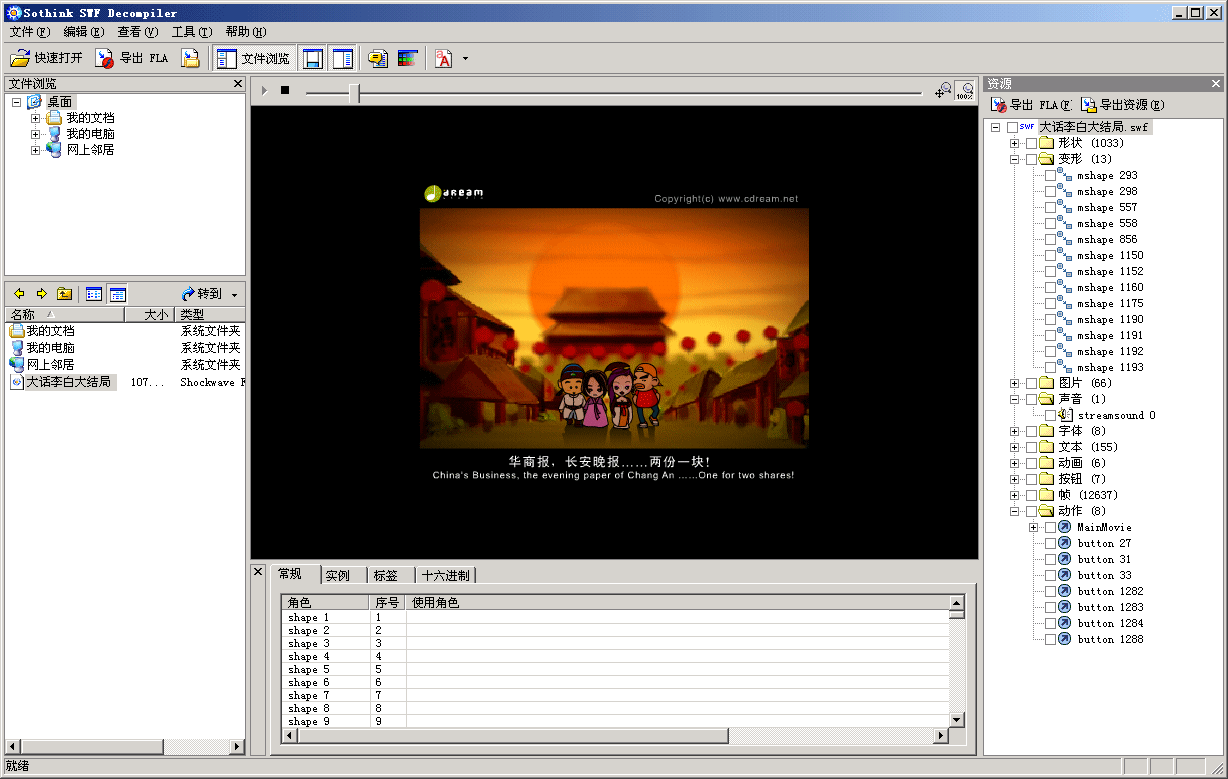Open the 文件 menu
The height and width of the screenshot is (779, 1228).
tap(29, 32)
